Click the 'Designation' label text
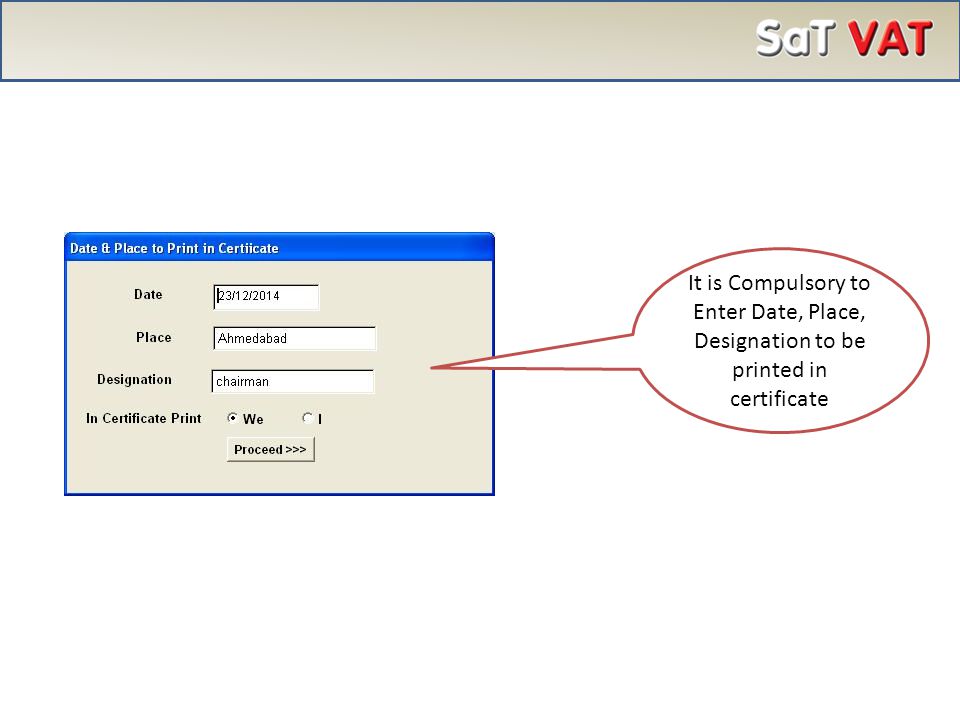 [134, 380]
